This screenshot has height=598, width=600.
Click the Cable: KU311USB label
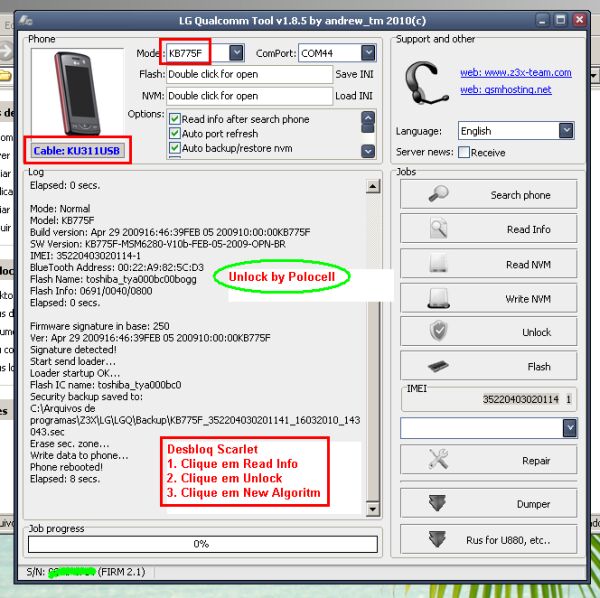click(77, 150)
